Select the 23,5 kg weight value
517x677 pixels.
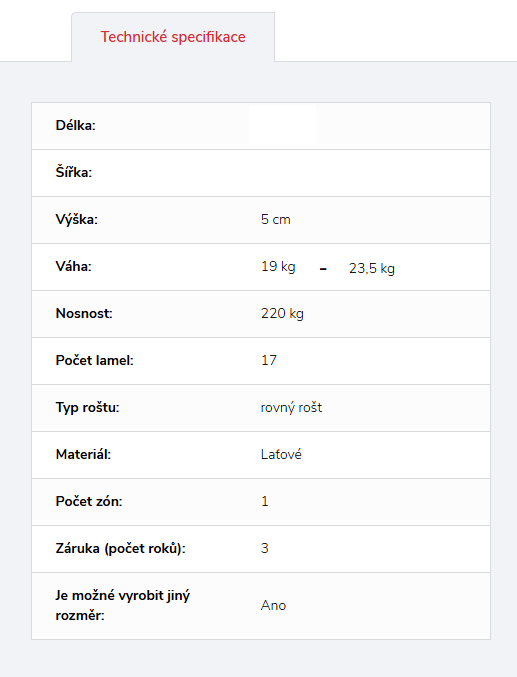coord(372,269)
